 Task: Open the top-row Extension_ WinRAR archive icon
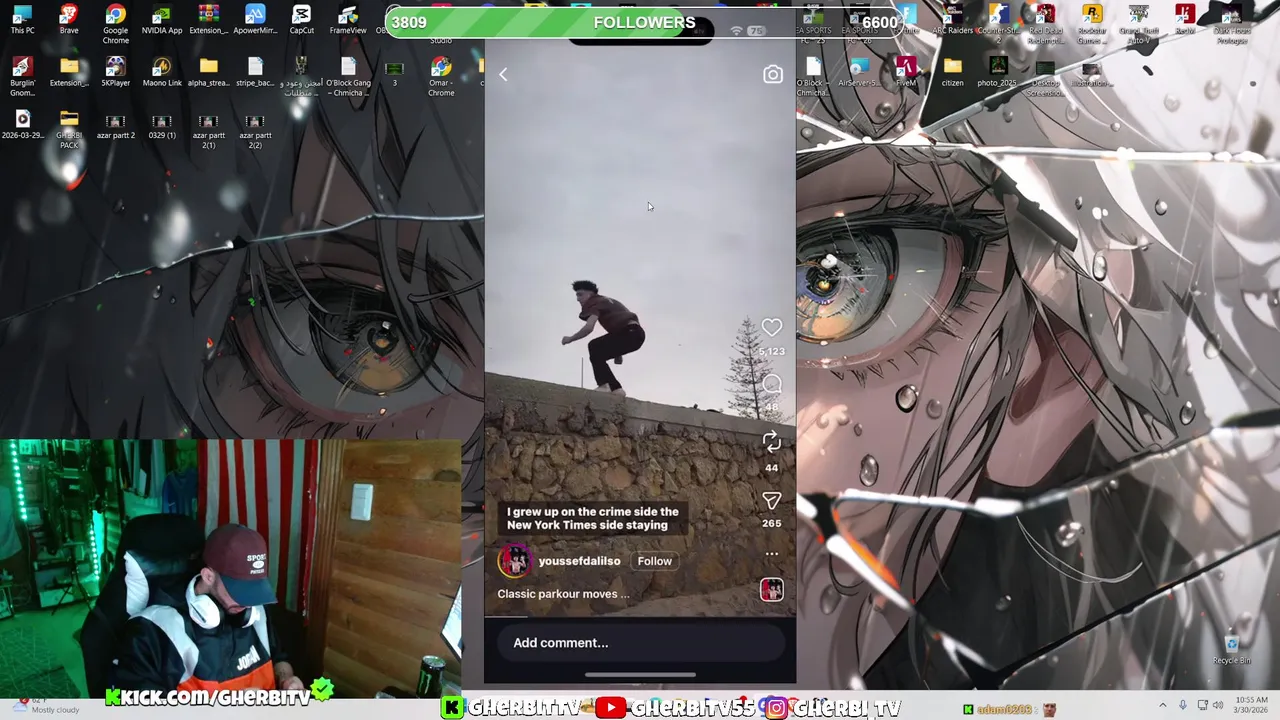click(208, 19)
